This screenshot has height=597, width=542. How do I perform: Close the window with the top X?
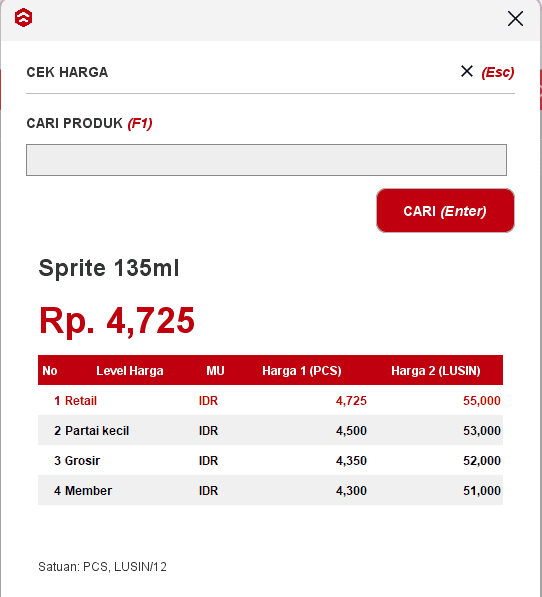[x=515, y=18]
